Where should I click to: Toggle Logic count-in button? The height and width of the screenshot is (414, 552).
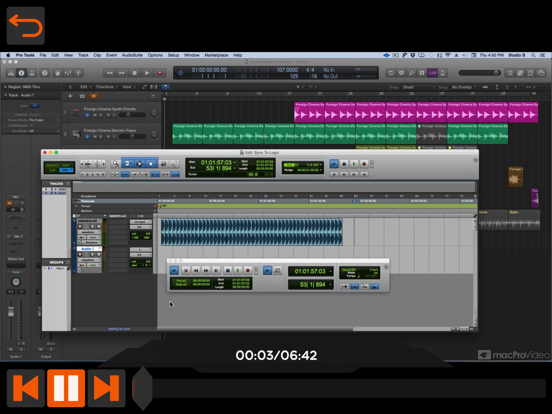pos(432,73)
